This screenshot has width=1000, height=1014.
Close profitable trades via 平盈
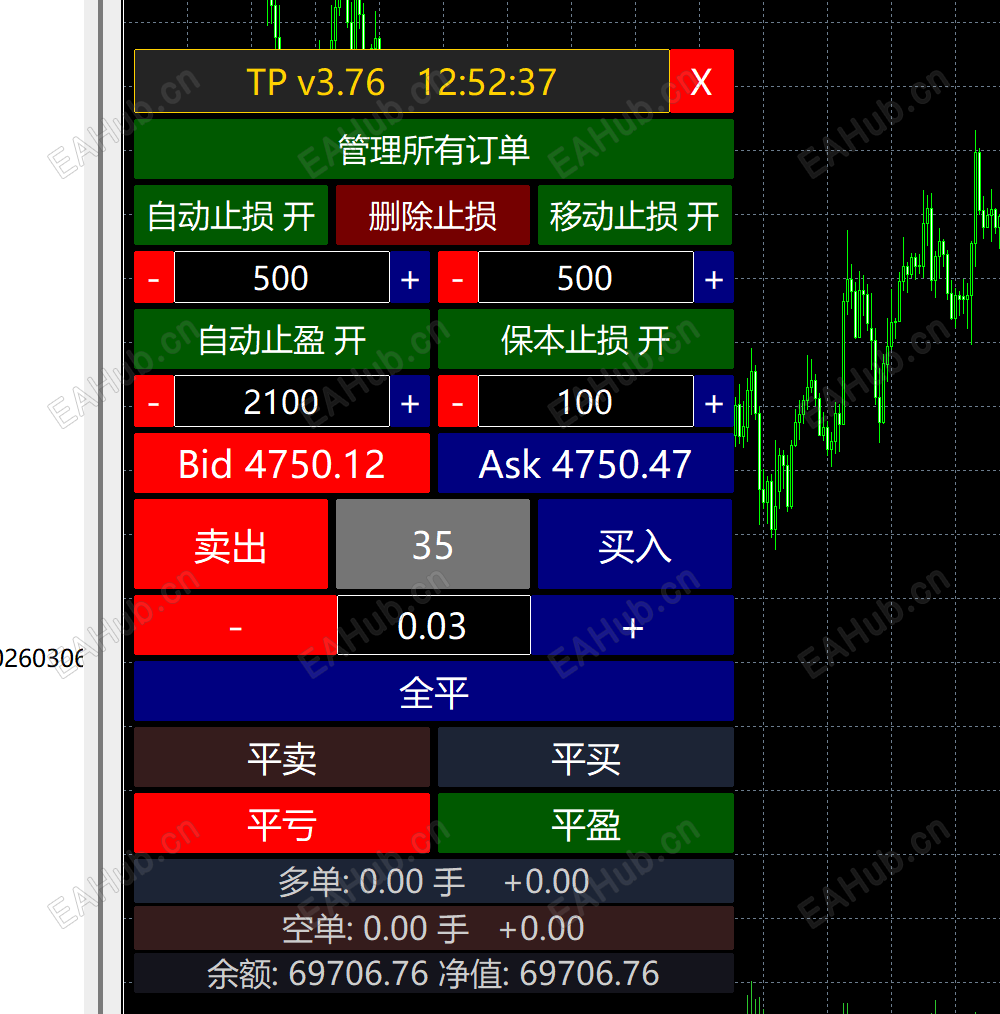585,822
